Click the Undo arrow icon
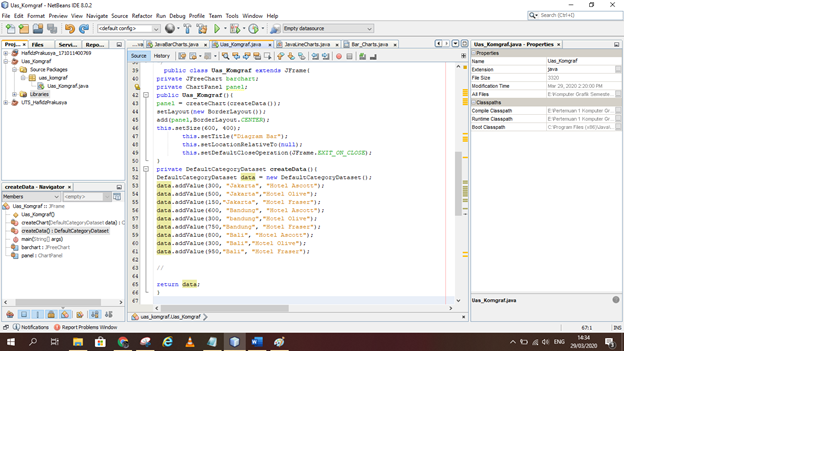This screenshot has width=819, height=460. [x=69, y=29]
